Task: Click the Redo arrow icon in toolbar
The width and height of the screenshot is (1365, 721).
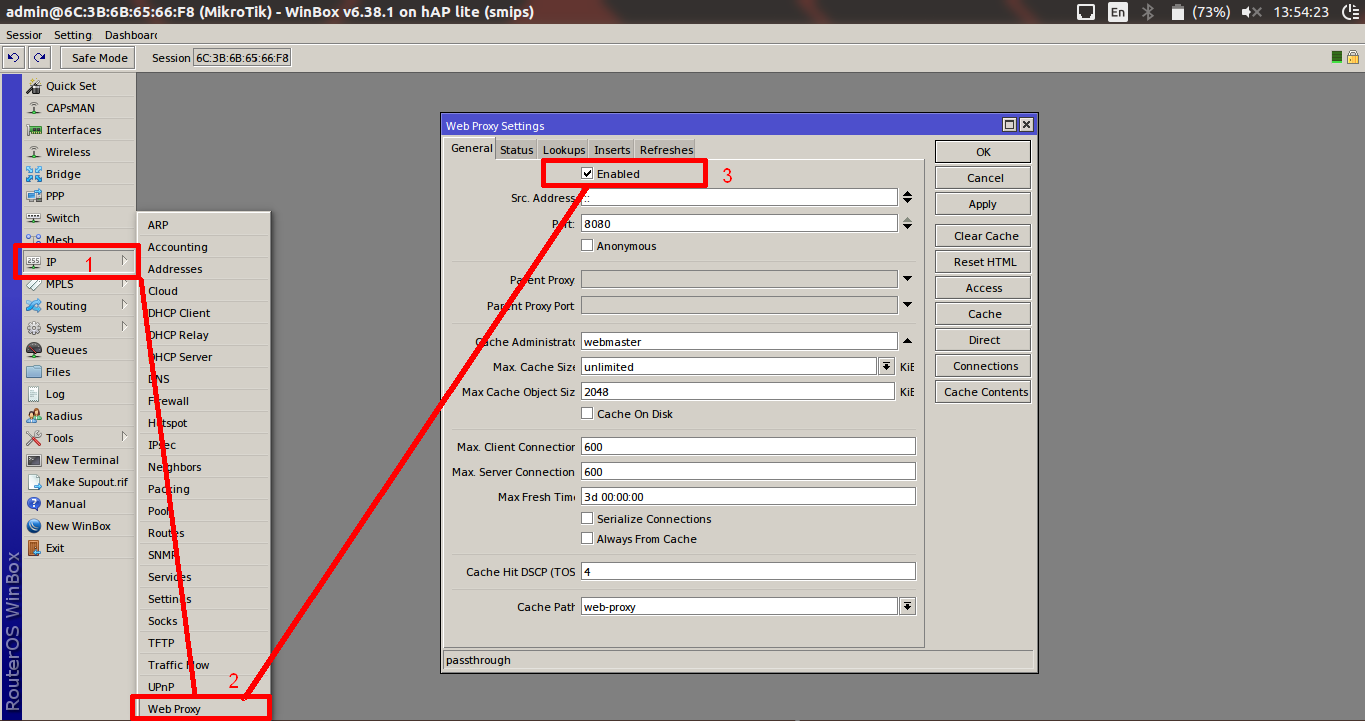Action: [x=39, y=58]
